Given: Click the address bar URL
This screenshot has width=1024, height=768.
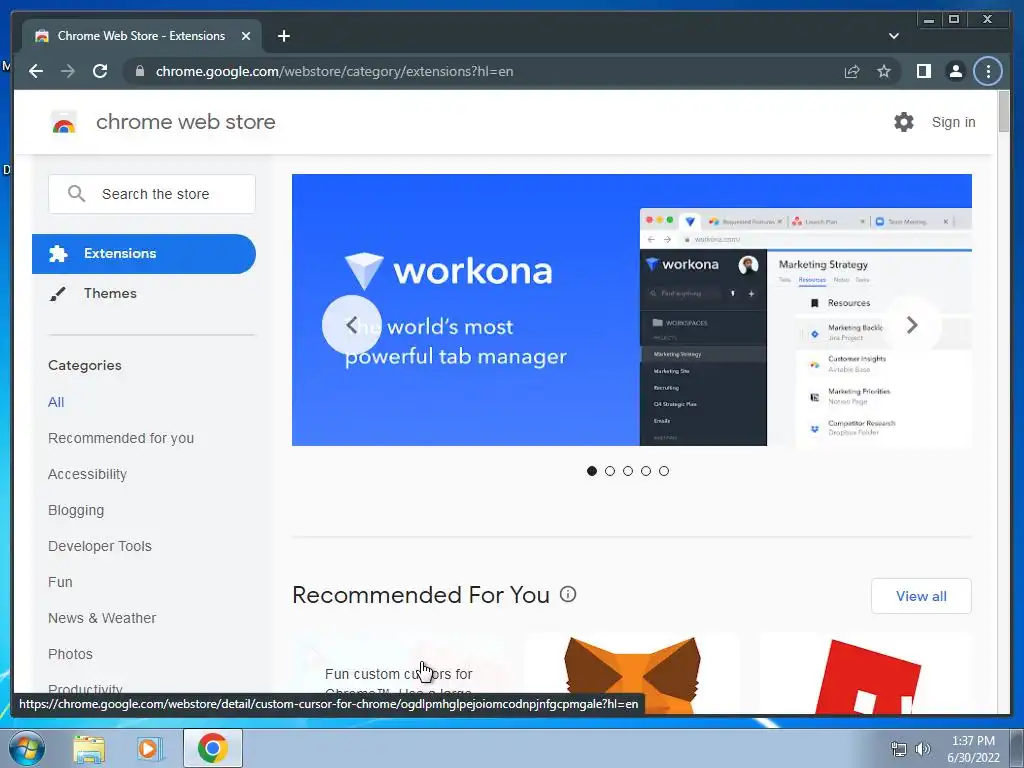Looking at the screenshot, I should coord(334,71).
